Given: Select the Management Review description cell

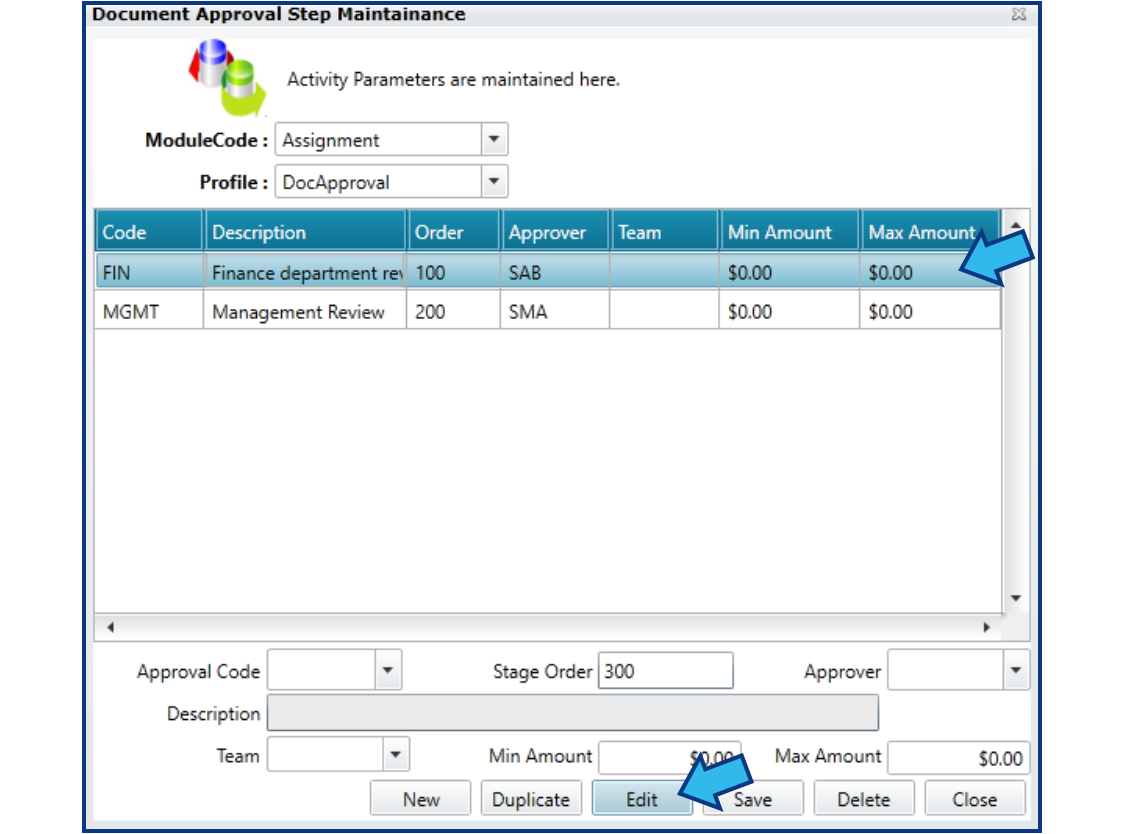Looking at the screenshot, I should pos(306,312).
